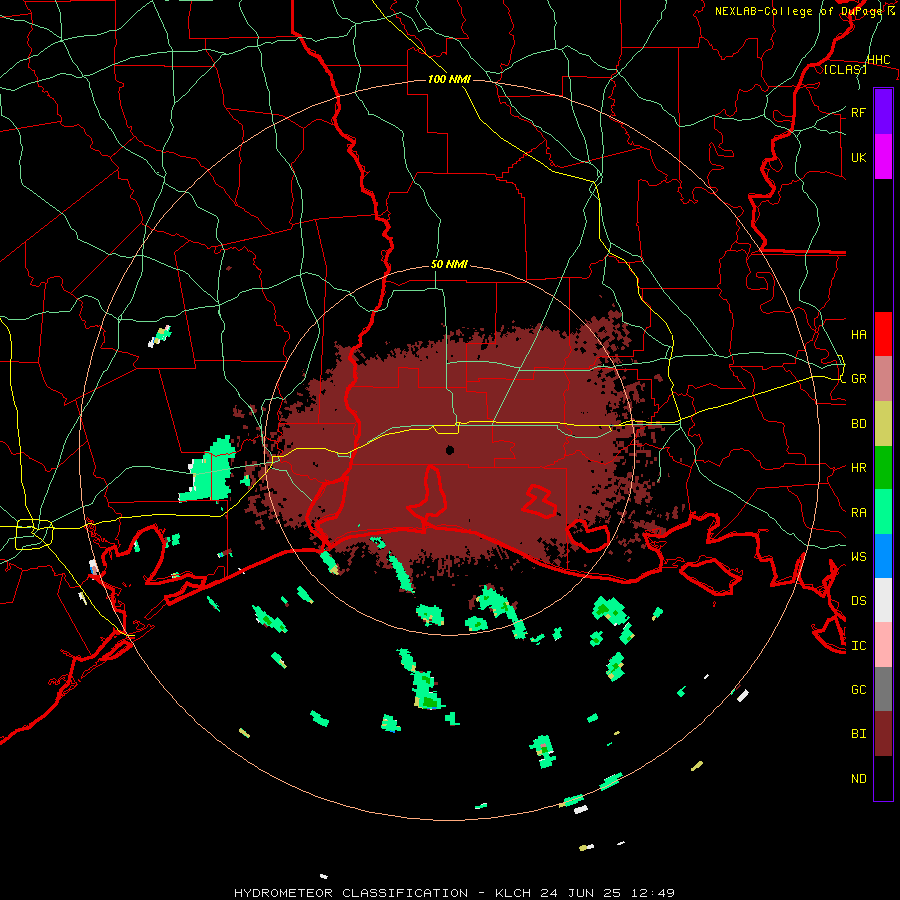Pick the HR dark green legend swatch
The image size is (900, 900).
point(883,468)
